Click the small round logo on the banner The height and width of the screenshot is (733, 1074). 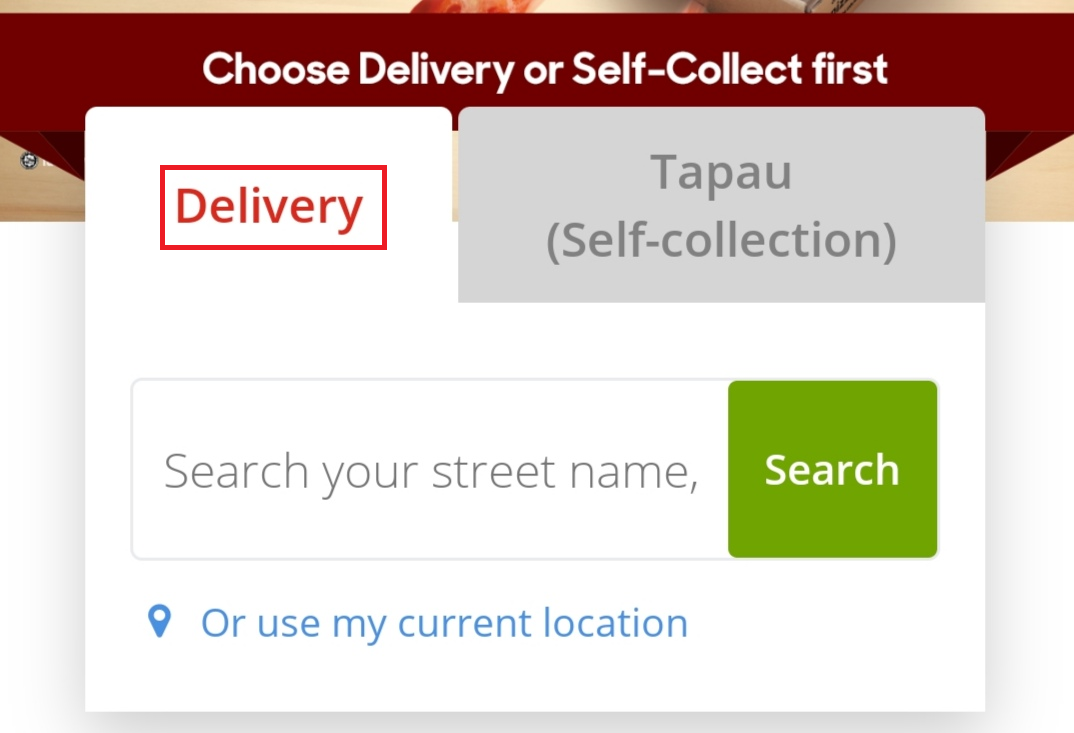(28, 160)
